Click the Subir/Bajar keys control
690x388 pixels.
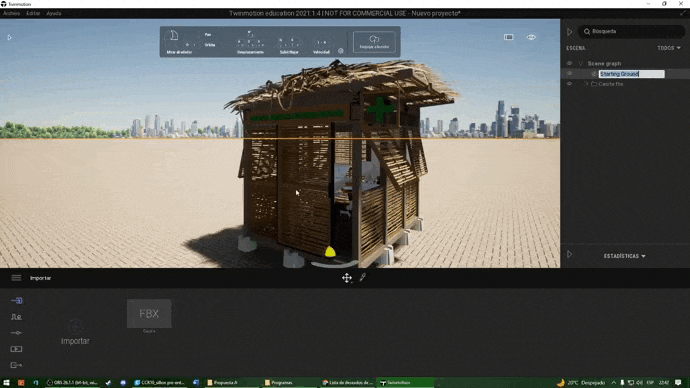[x=289, y=44]
